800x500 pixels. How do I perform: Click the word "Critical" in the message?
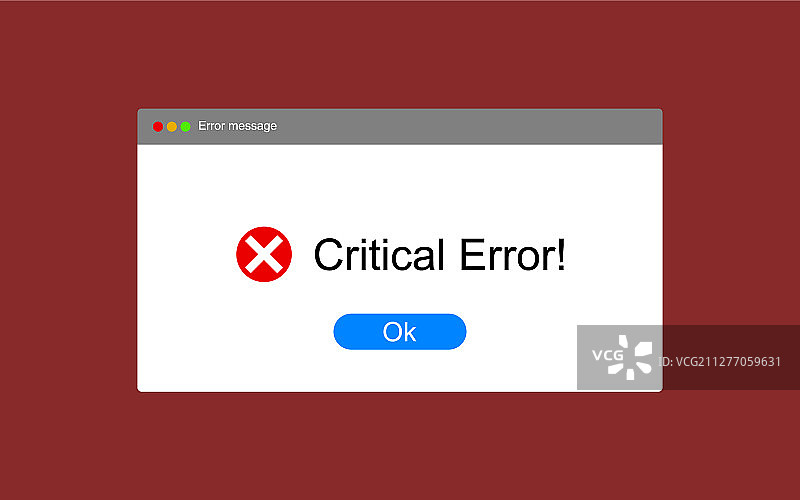[379, 254]
